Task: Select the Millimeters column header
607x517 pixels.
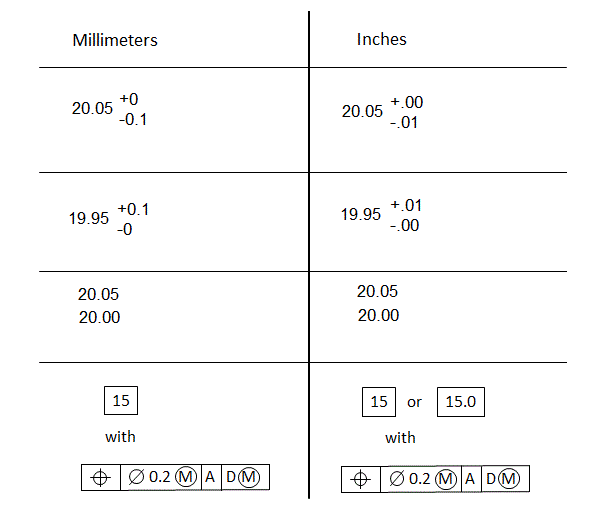Action: [115, 40]
